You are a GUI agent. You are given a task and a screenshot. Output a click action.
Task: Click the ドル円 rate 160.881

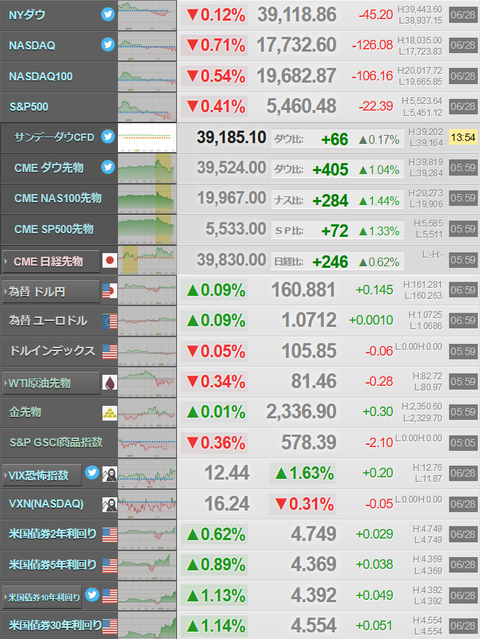(x=304, y=290)
